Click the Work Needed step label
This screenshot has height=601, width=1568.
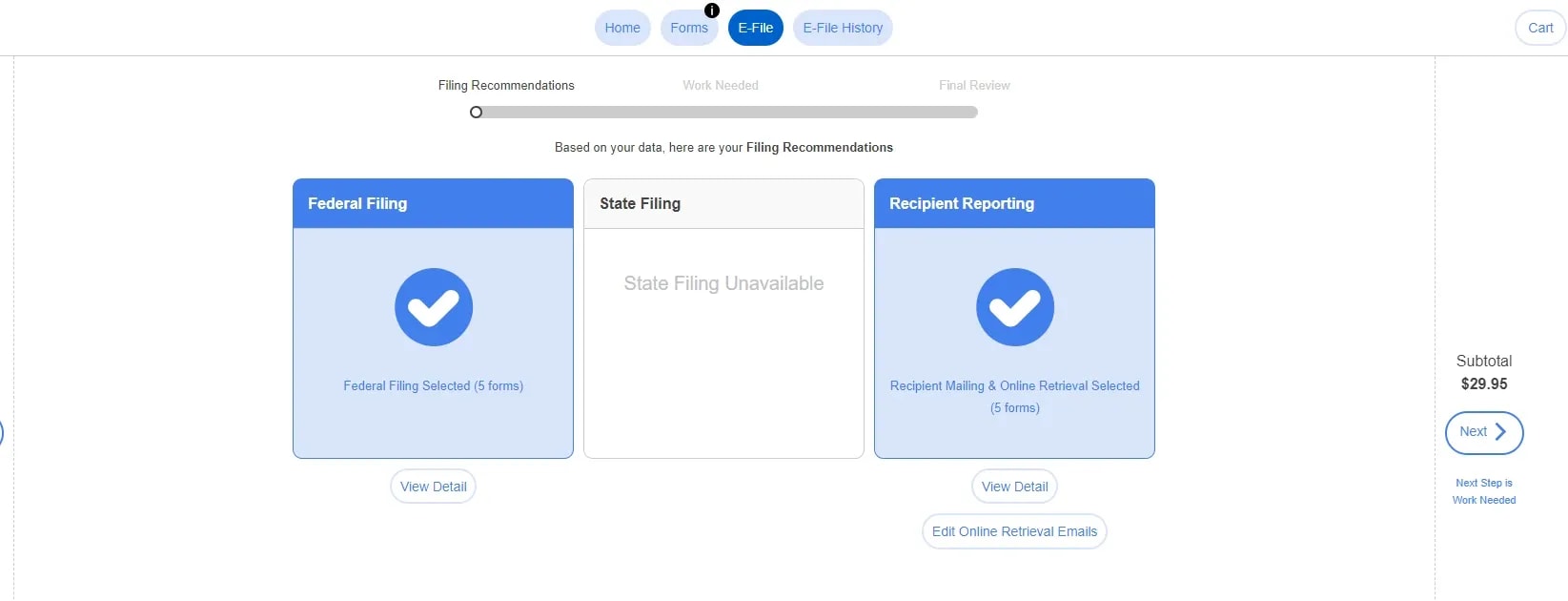721,85
